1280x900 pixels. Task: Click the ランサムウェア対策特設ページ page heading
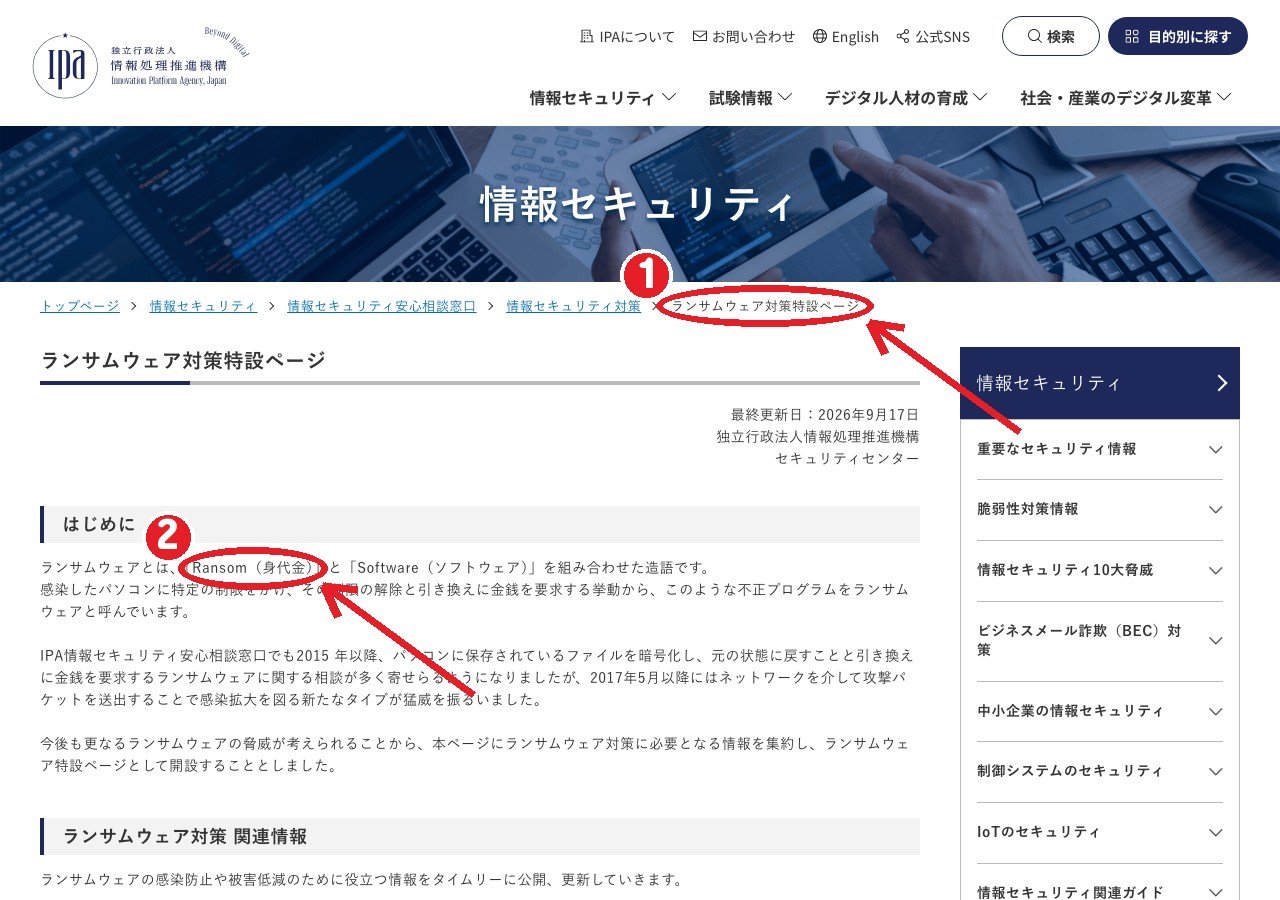(x=183, y=360)
